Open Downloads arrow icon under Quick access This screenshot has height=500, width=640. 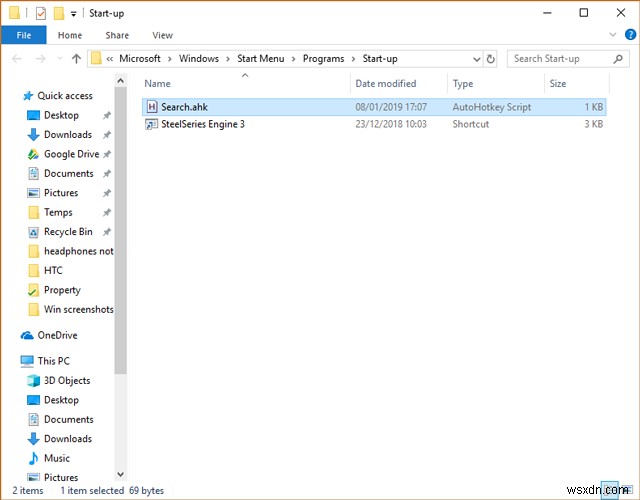(x=33, y=135)
